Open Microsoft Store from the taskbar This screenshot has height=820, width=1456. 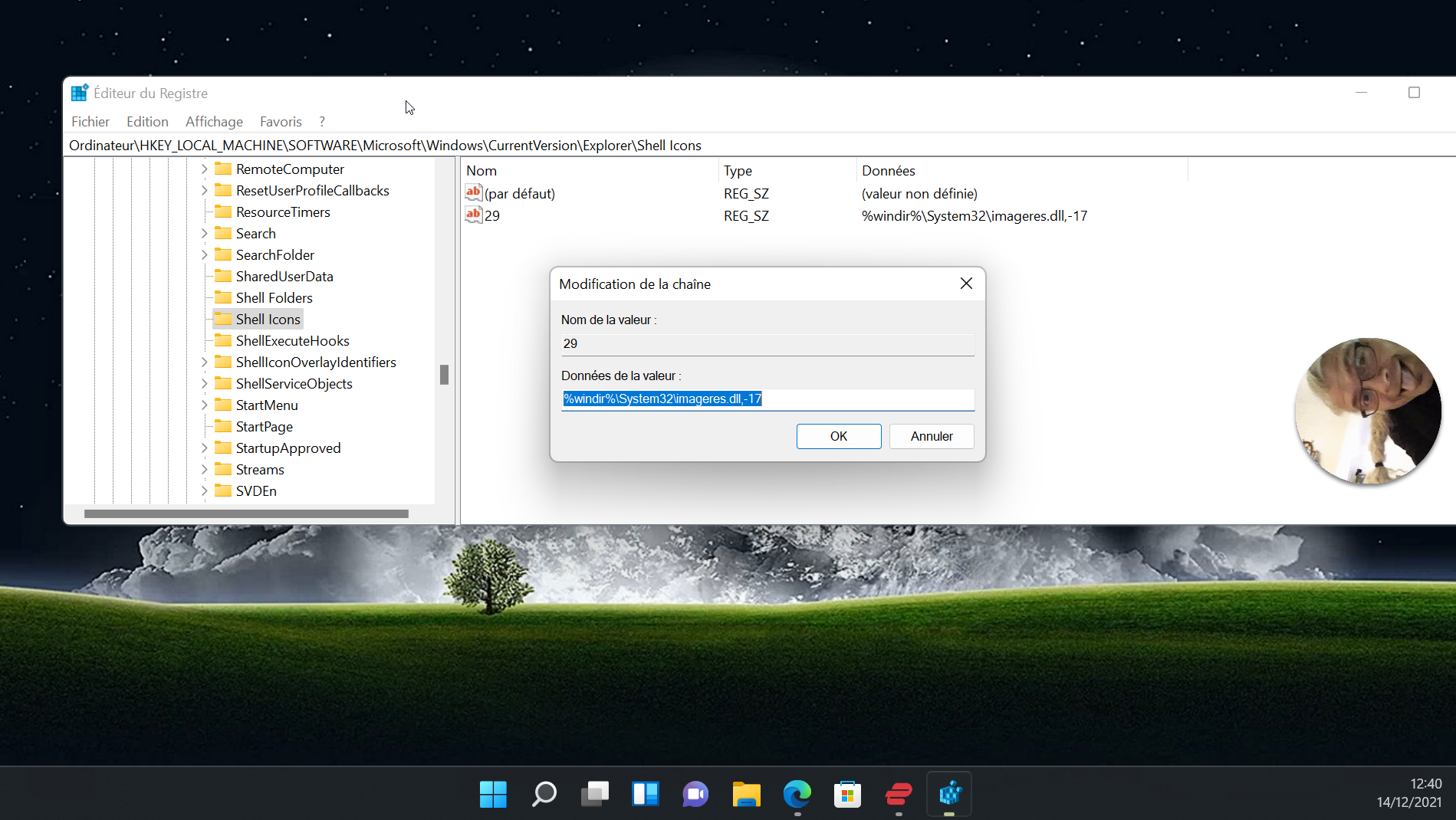[x=848, y=794]
